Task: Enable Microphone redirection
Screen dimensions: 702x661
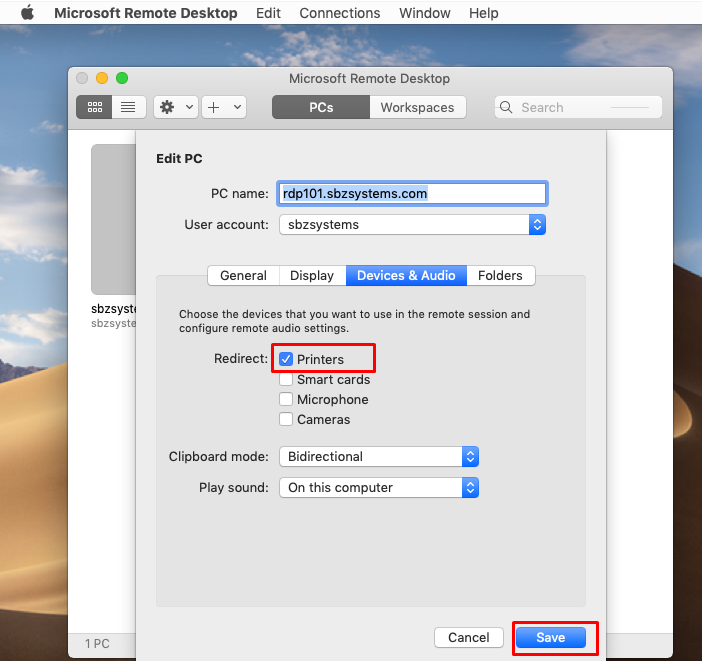Action: [x=286, y=399]
